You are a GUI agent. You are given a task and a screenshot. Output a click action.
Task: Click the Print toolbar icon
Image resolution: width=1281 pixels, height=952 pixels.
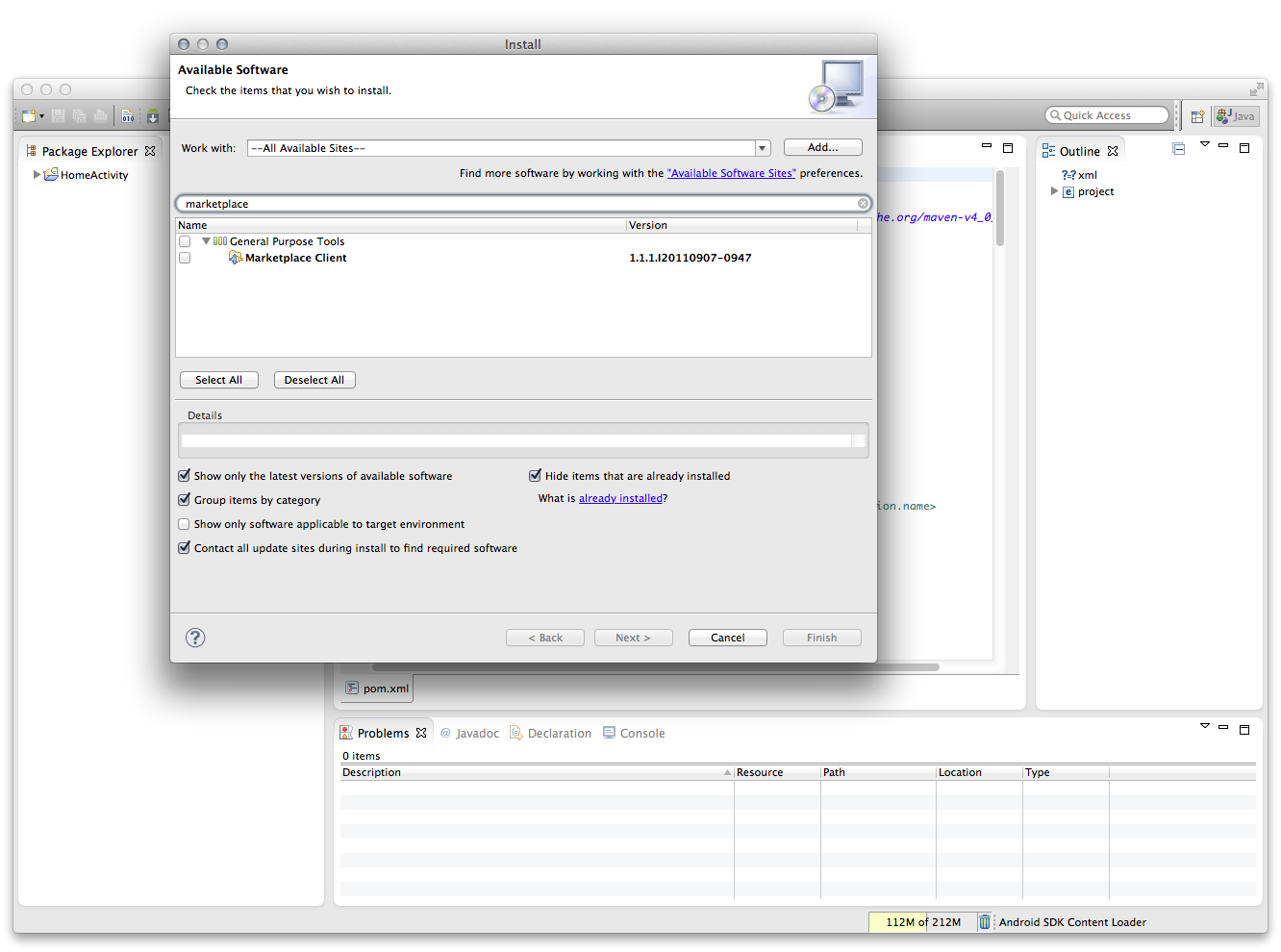tap(100, 116)
